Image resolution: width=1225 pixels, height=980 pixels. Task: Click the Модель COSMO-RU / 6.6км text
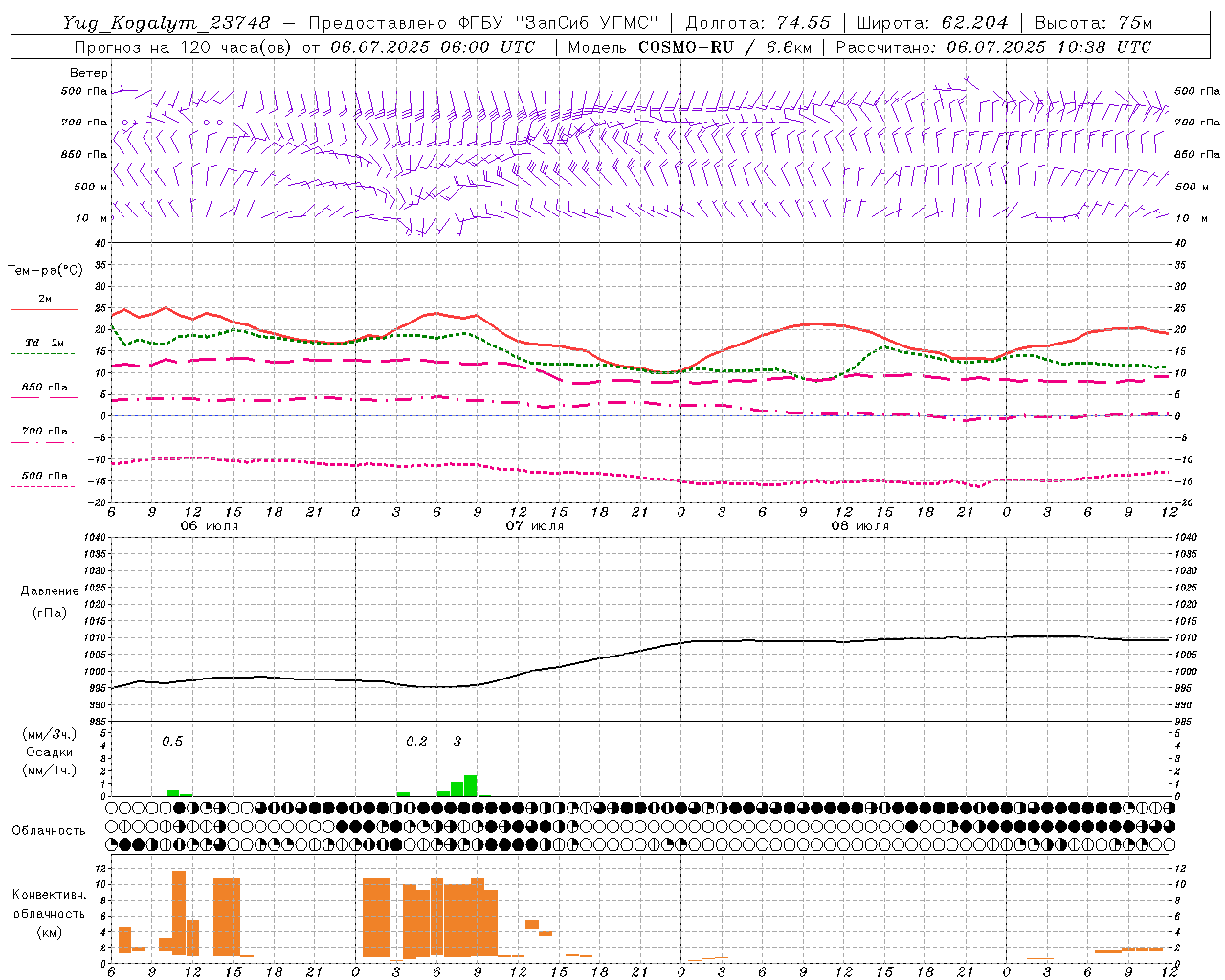690,47
